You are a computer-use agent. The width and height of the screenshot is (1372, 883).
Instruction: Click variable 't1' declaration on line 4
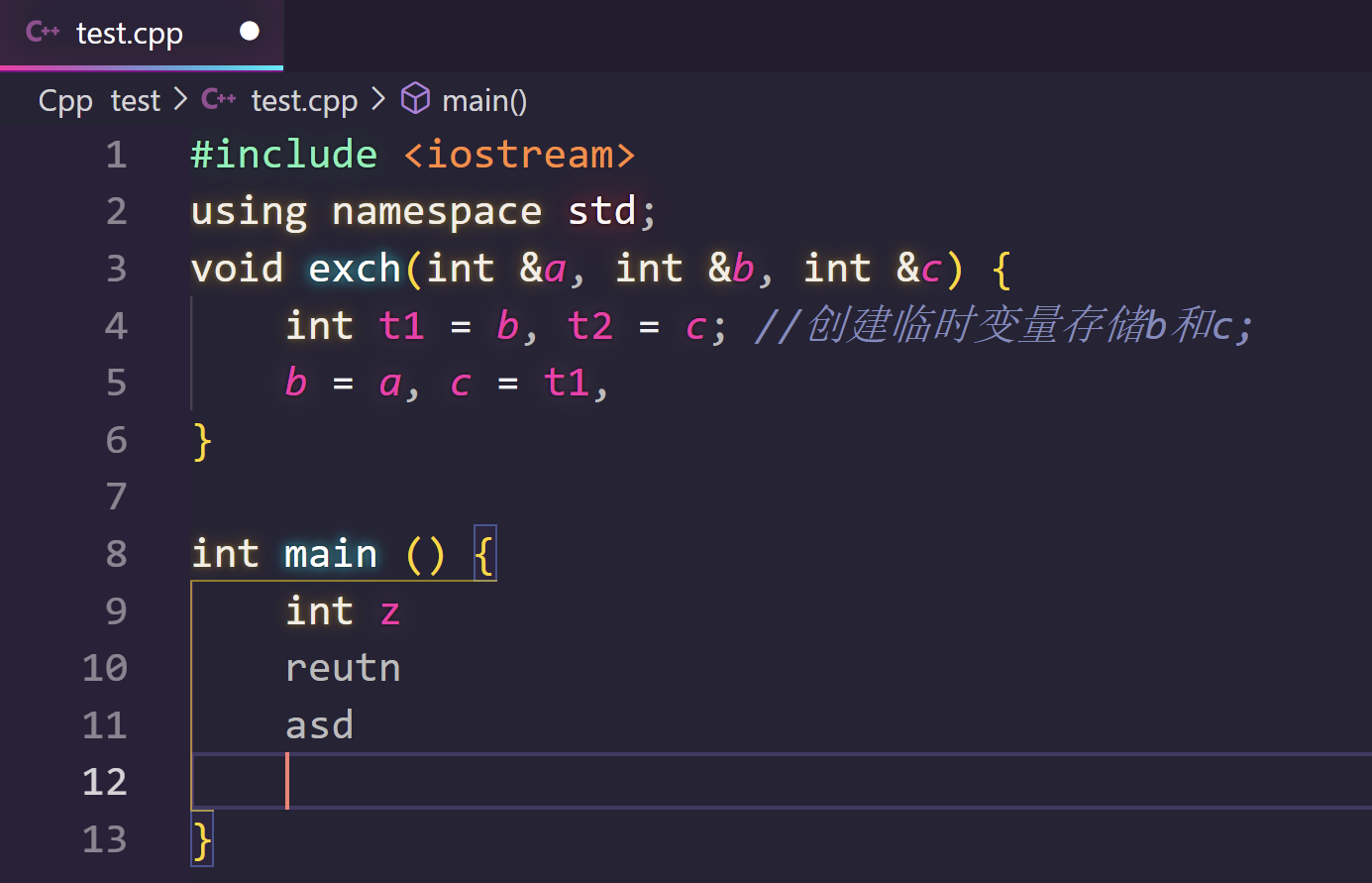tap(401, 326)
